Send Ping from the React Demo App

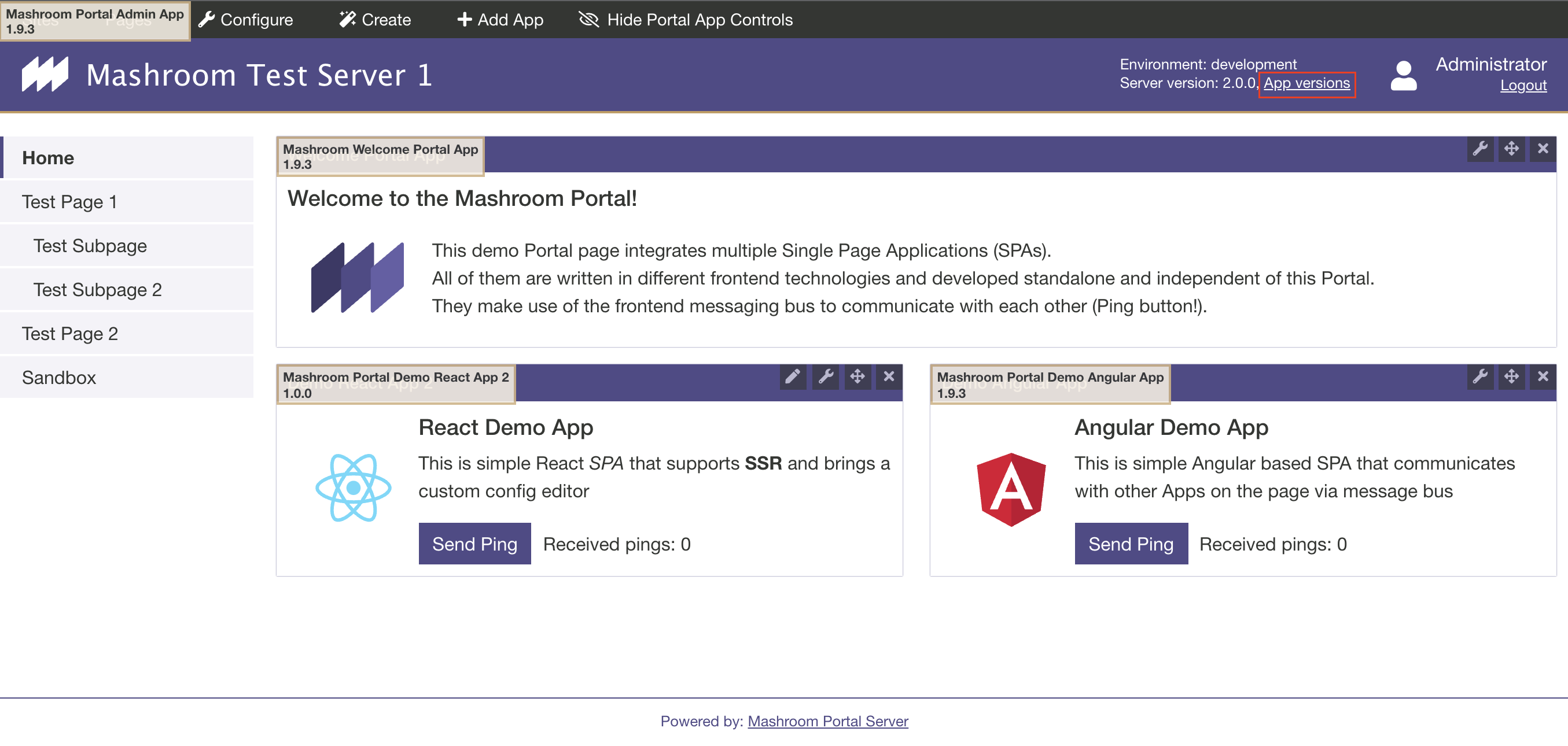(x=474, y=544)
